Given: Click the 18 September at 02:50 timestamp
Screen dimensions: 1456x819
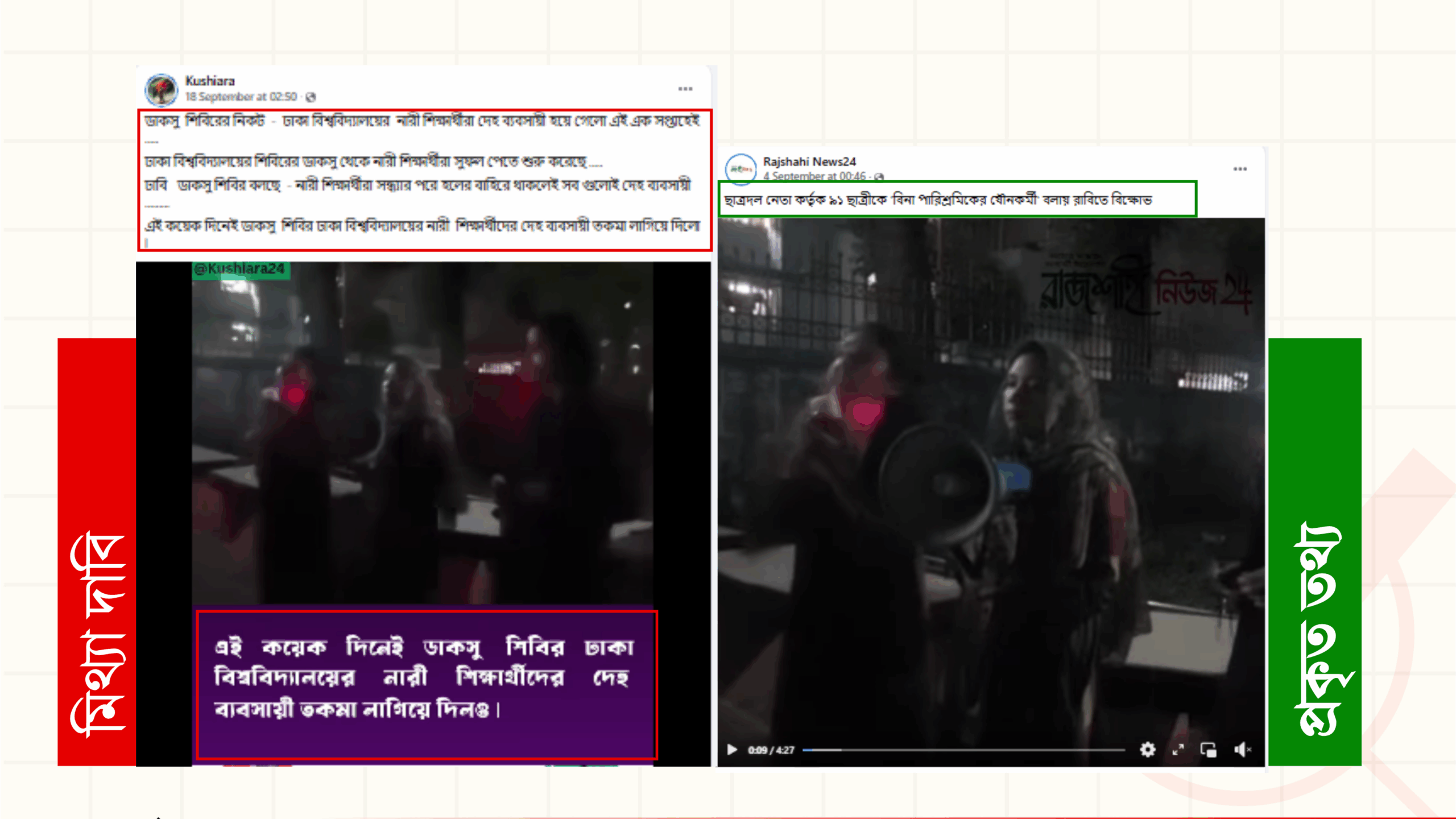Looking at the screenshot, I should tap(241, 97).
